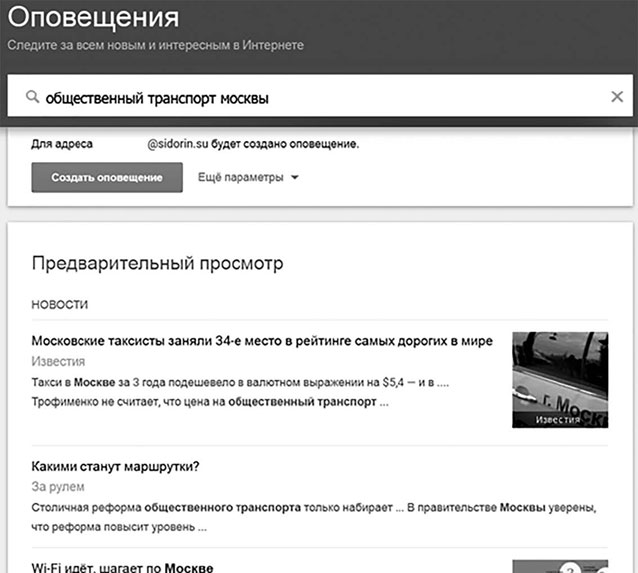This screenshot has width=638, height=573.
Task: Click the search field containing "общественный транспорт москвы"
Action: pyautogui.click(x=300, y=98)
